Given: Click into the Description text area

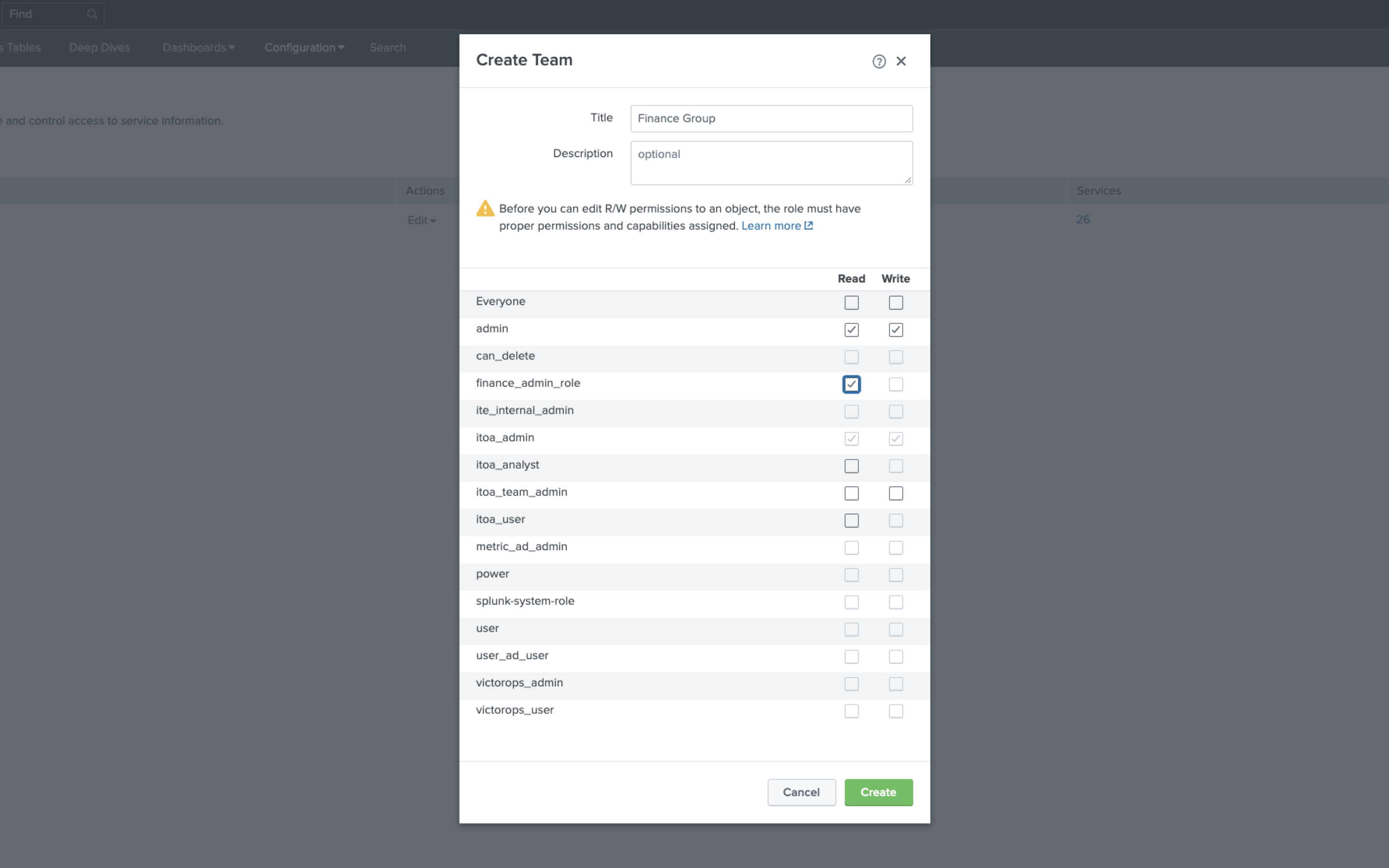Looking at the screenshot, I should [771, 163].
